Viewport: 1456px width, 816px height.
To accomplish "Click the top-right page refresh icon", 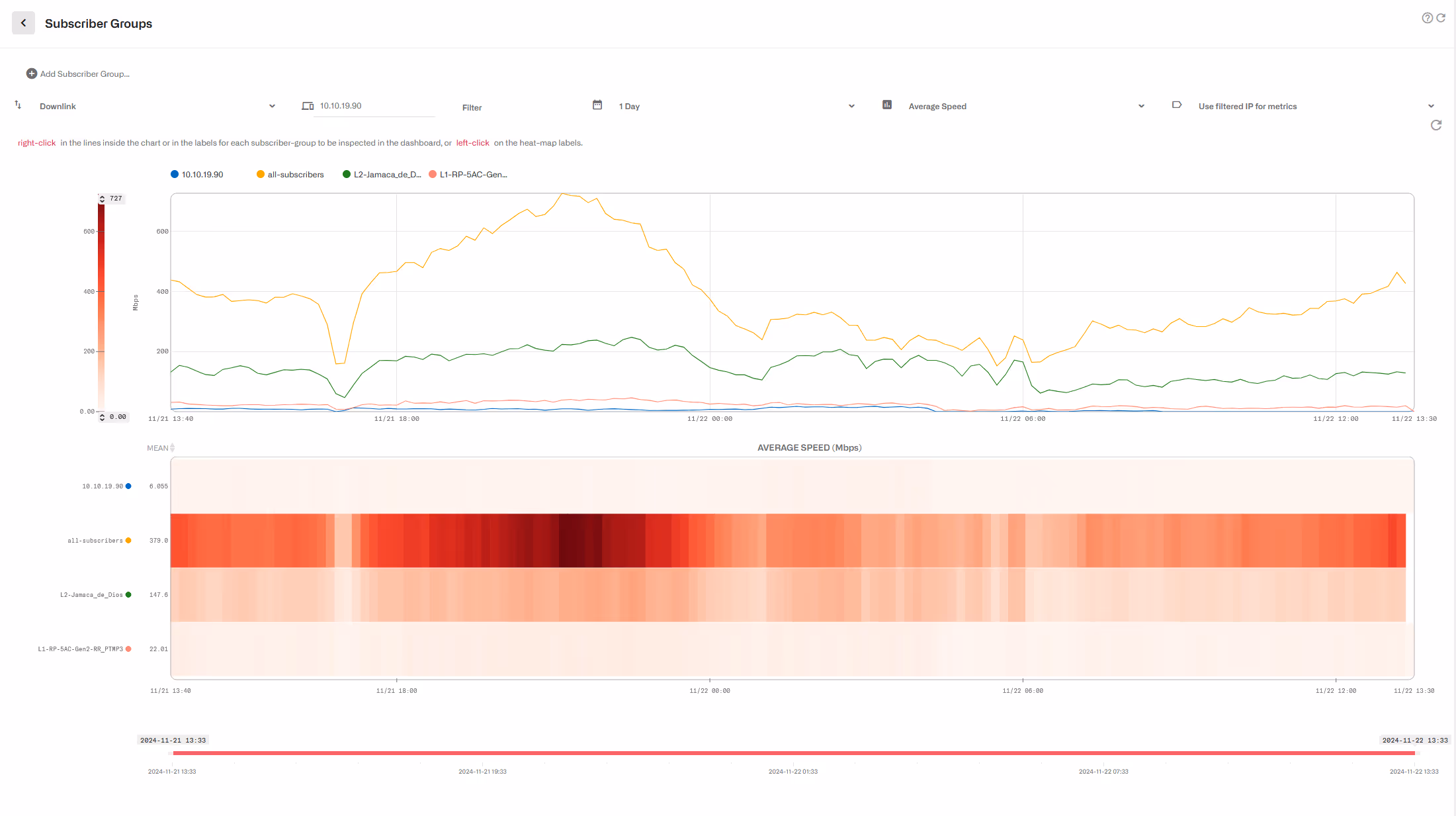I will [x=1441, y=18].
